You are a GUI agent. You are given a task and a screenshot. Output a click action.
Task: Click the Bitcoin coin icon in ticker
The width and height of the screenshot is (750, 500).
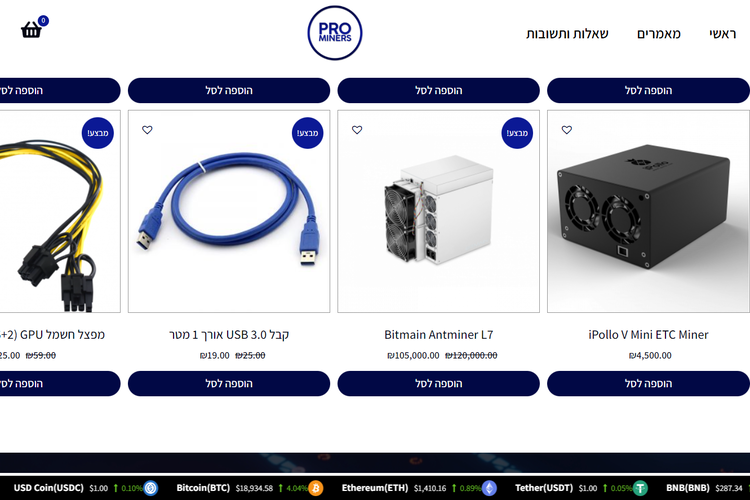316,488
